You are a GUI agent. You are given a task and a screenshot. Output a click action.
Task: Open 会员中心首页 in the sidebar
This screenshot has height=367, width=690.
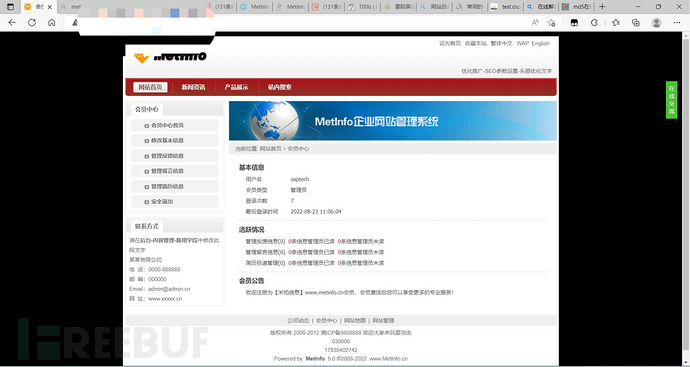pos(174,125)
